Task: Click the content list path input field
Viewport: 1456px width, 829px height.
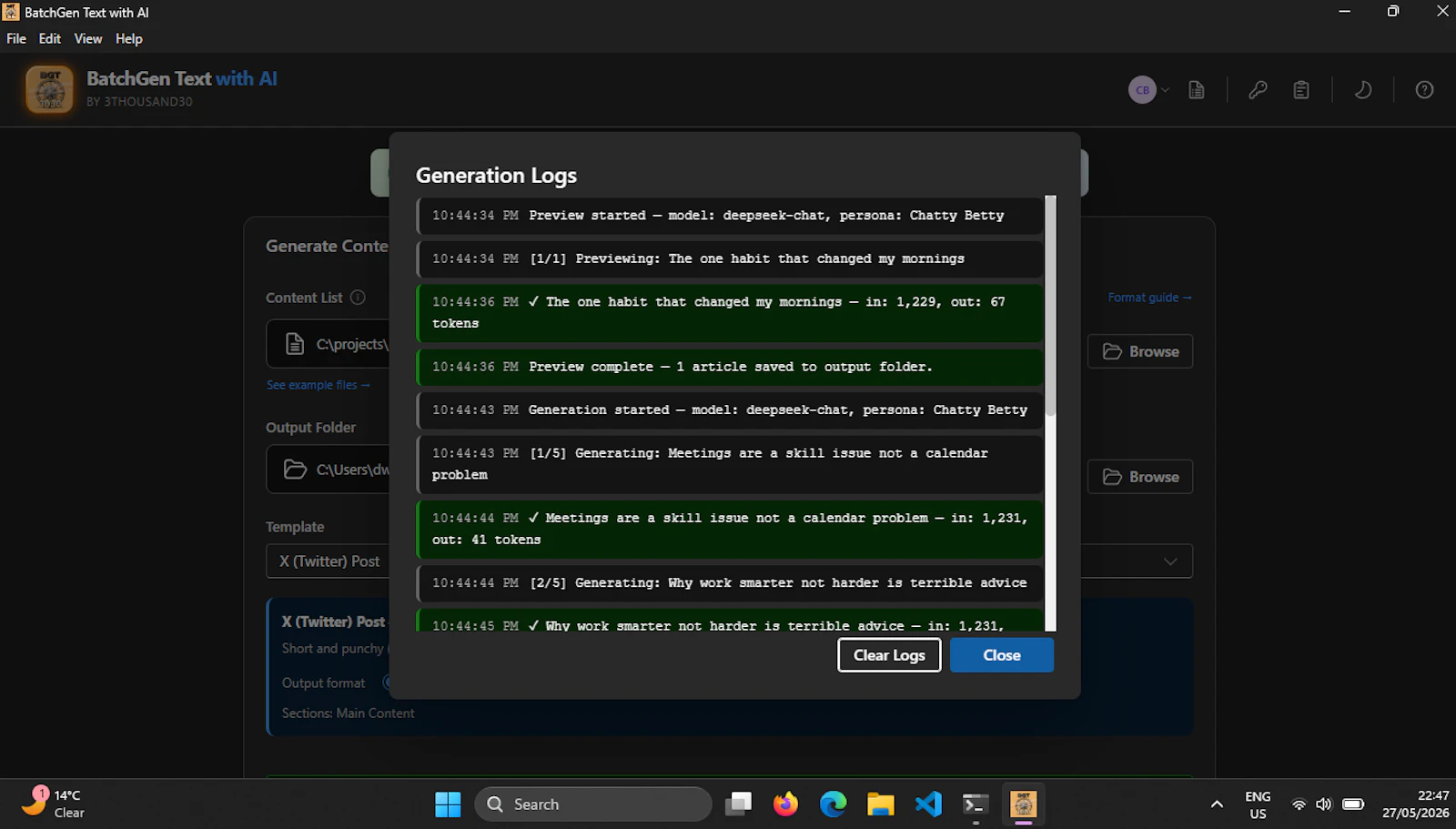Action: 328,344
